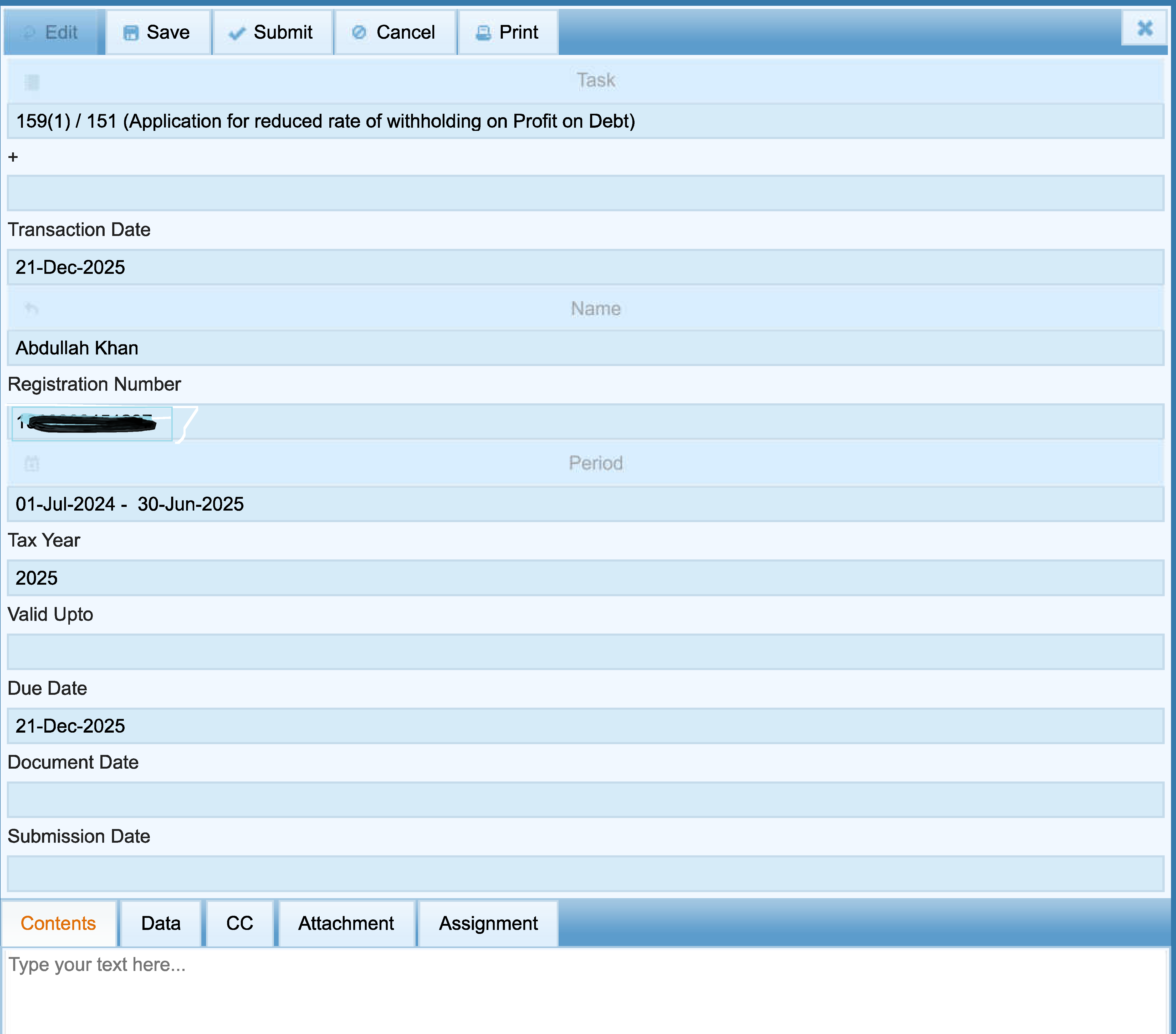Click the Submit checkmark icon
Screen dimensions: 1176x1034
237,33
